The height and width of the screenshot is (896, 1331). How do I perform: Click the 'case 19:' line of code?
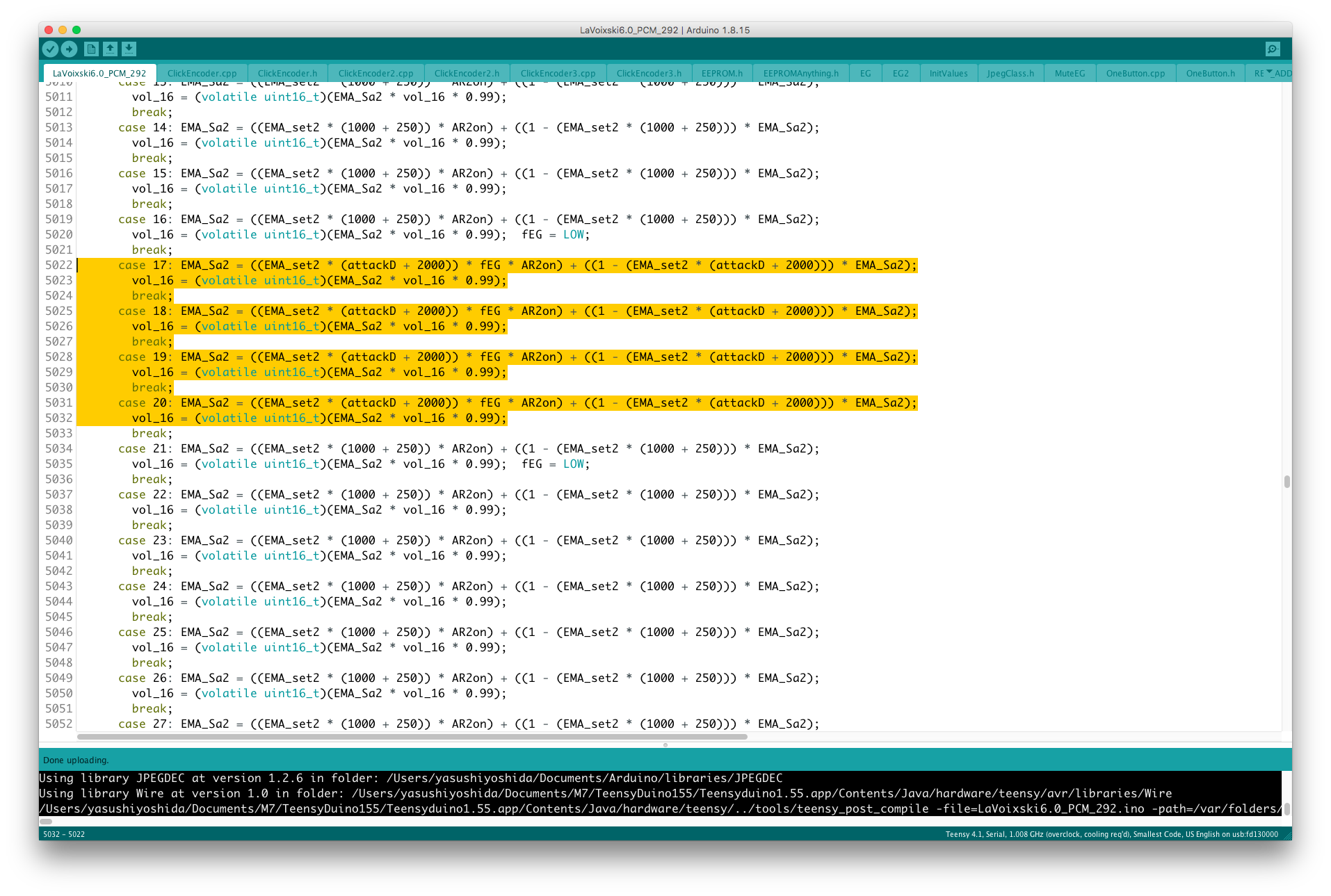click(518, 357)
